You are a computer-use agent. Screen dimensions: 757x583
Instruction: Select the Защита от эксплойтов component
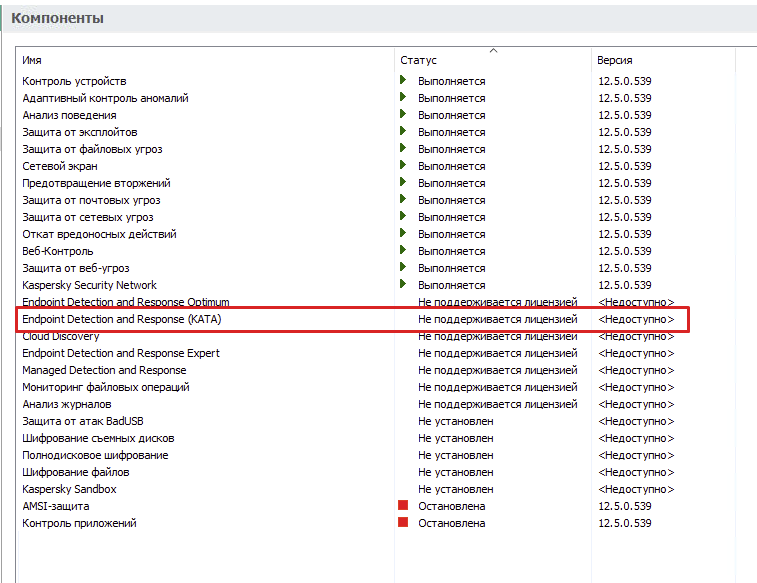80,132
